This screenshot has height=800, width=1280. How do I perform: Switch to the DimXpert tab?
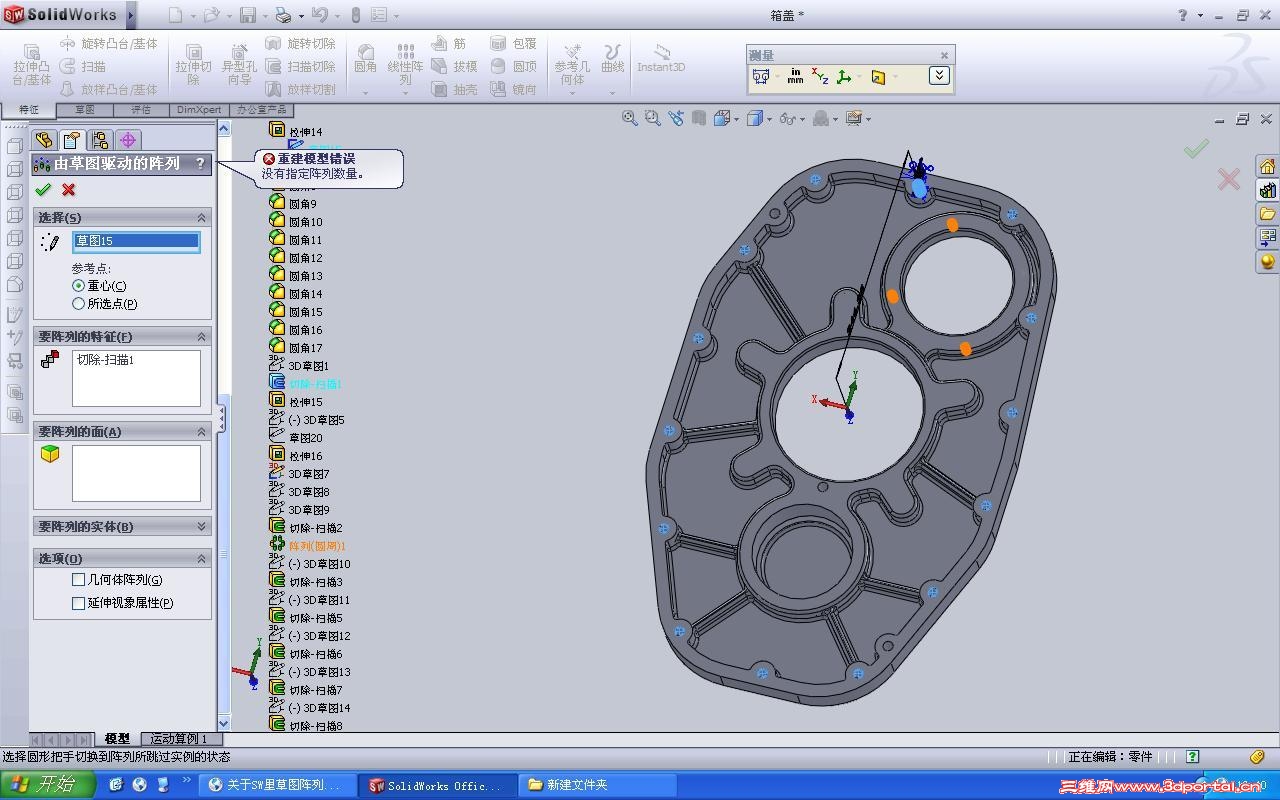[199, 110]
